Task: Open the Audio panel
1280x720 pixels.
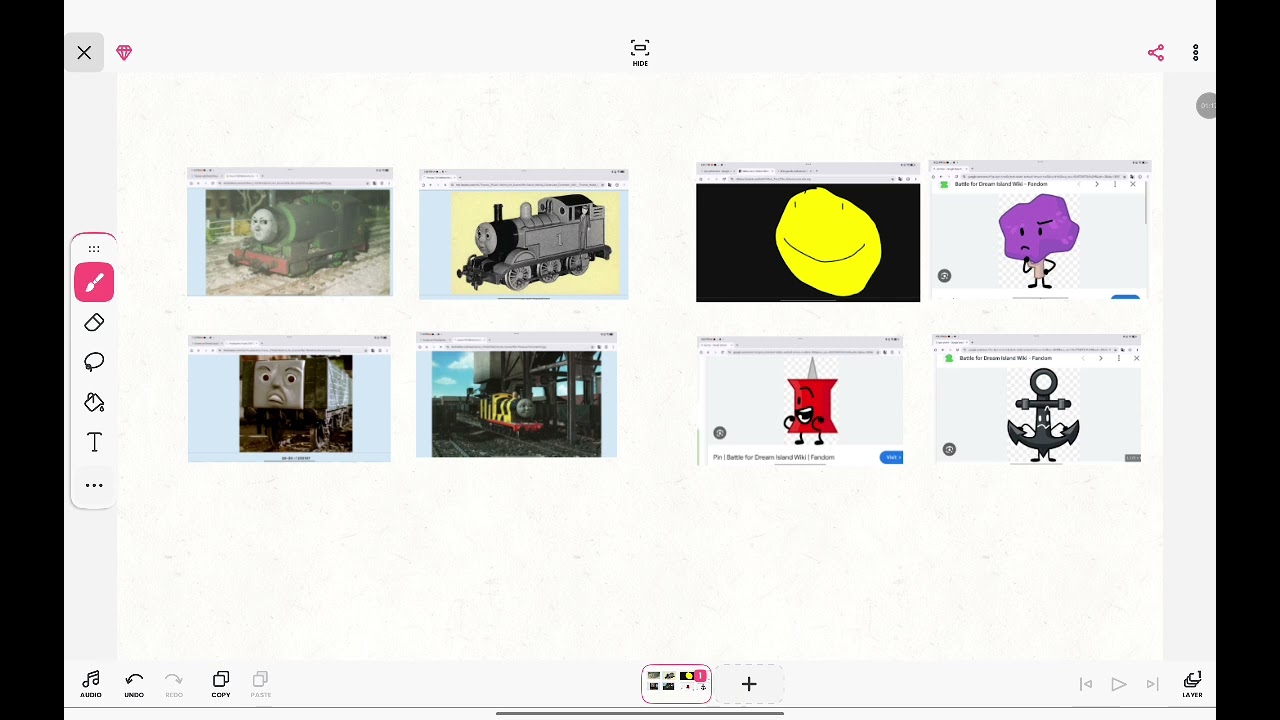Action: pos(91,685)
